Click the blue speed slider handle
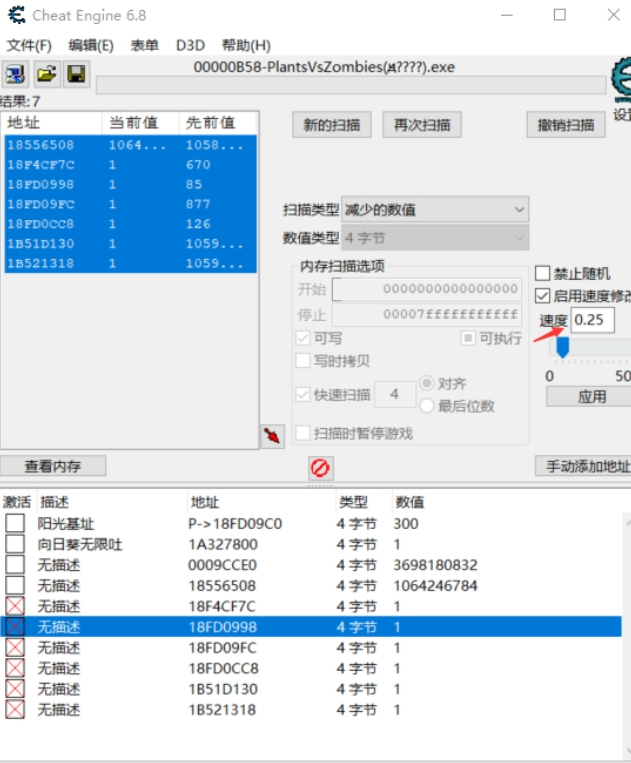Screen dimensions: 631x763 click(x=562, y=347)
